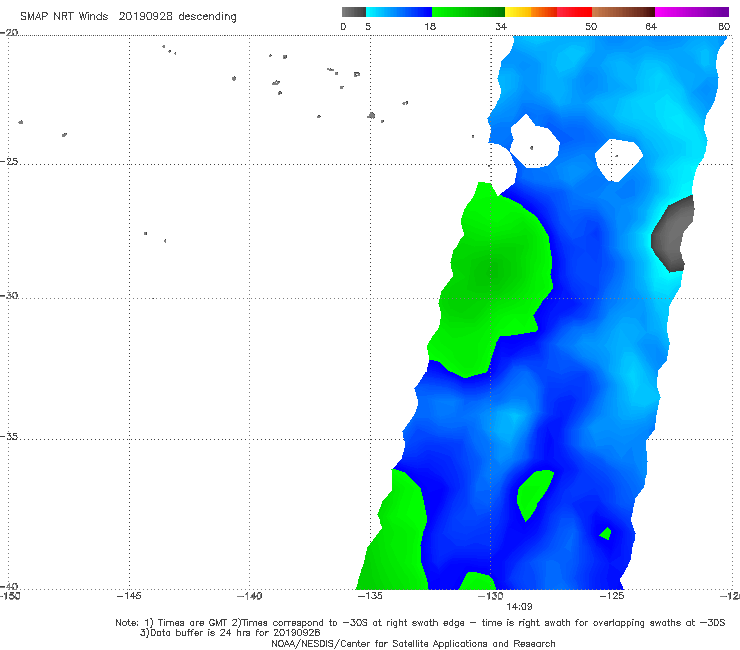This screenshot has height=650, width=740.
Task: Click the 'NOAA/NESDIS/Center for Satellite Applications and Research' credit
Action: 413,644
